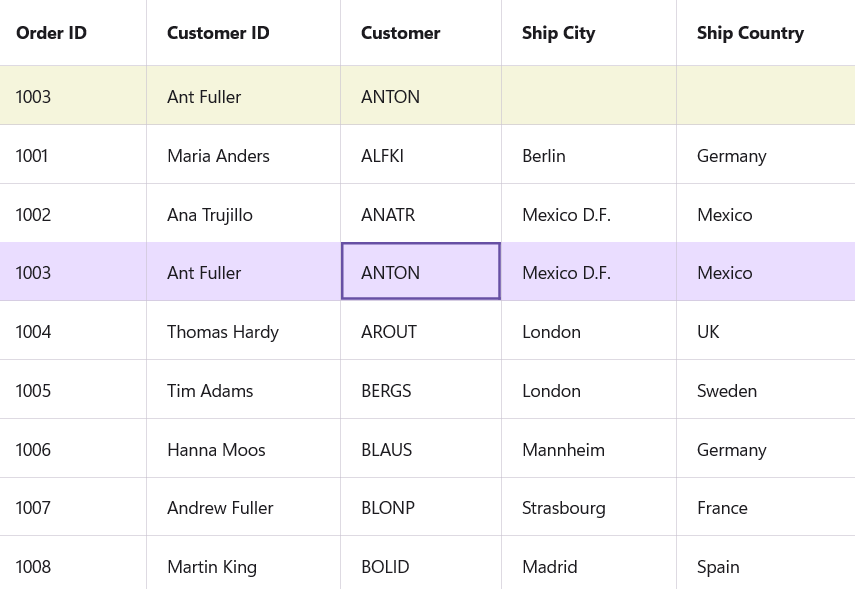Select the Strasbourg ship city cell

point(564,508)
